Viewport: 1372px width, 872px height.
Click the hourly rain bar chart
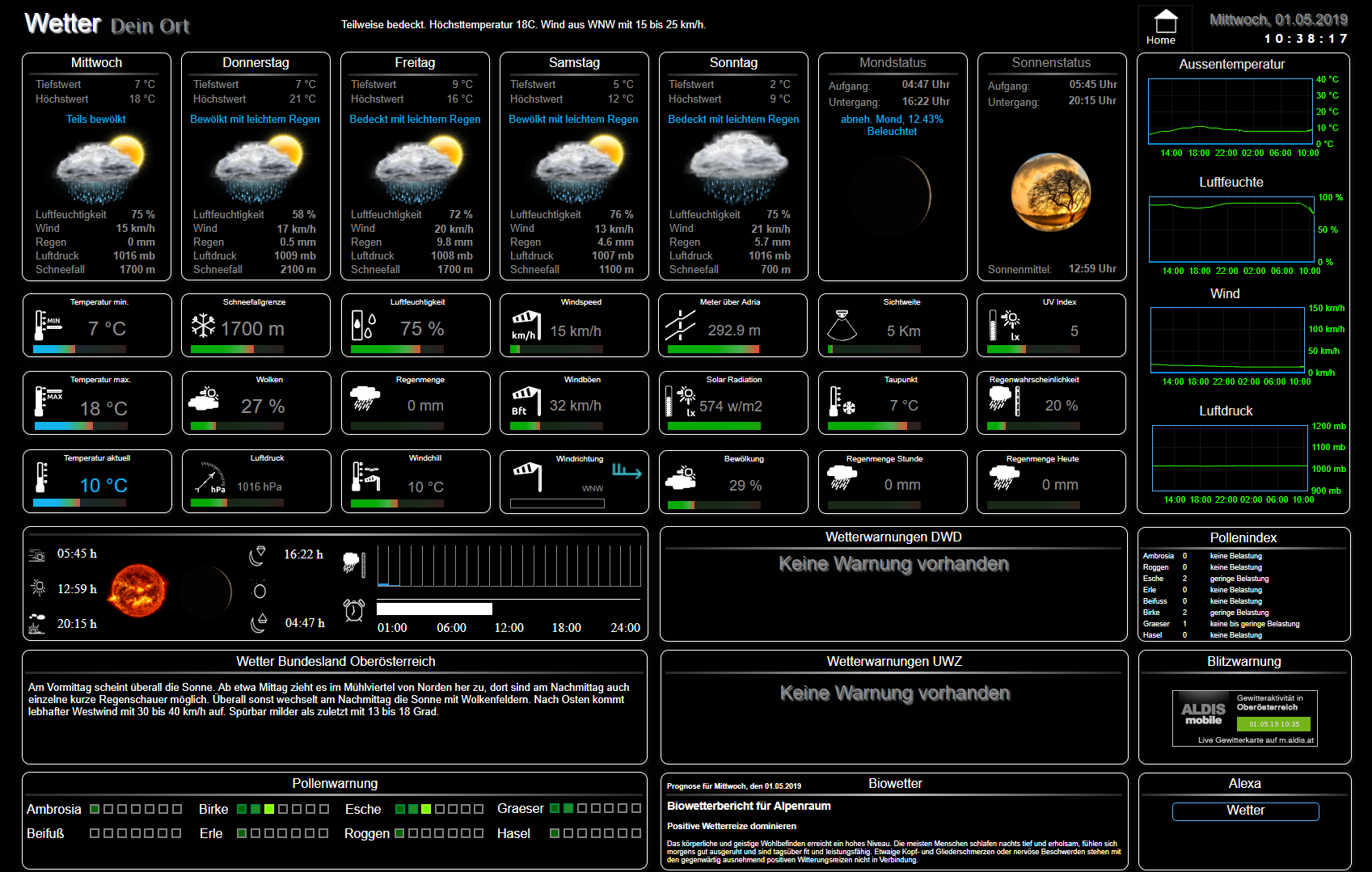click(509, 566)
